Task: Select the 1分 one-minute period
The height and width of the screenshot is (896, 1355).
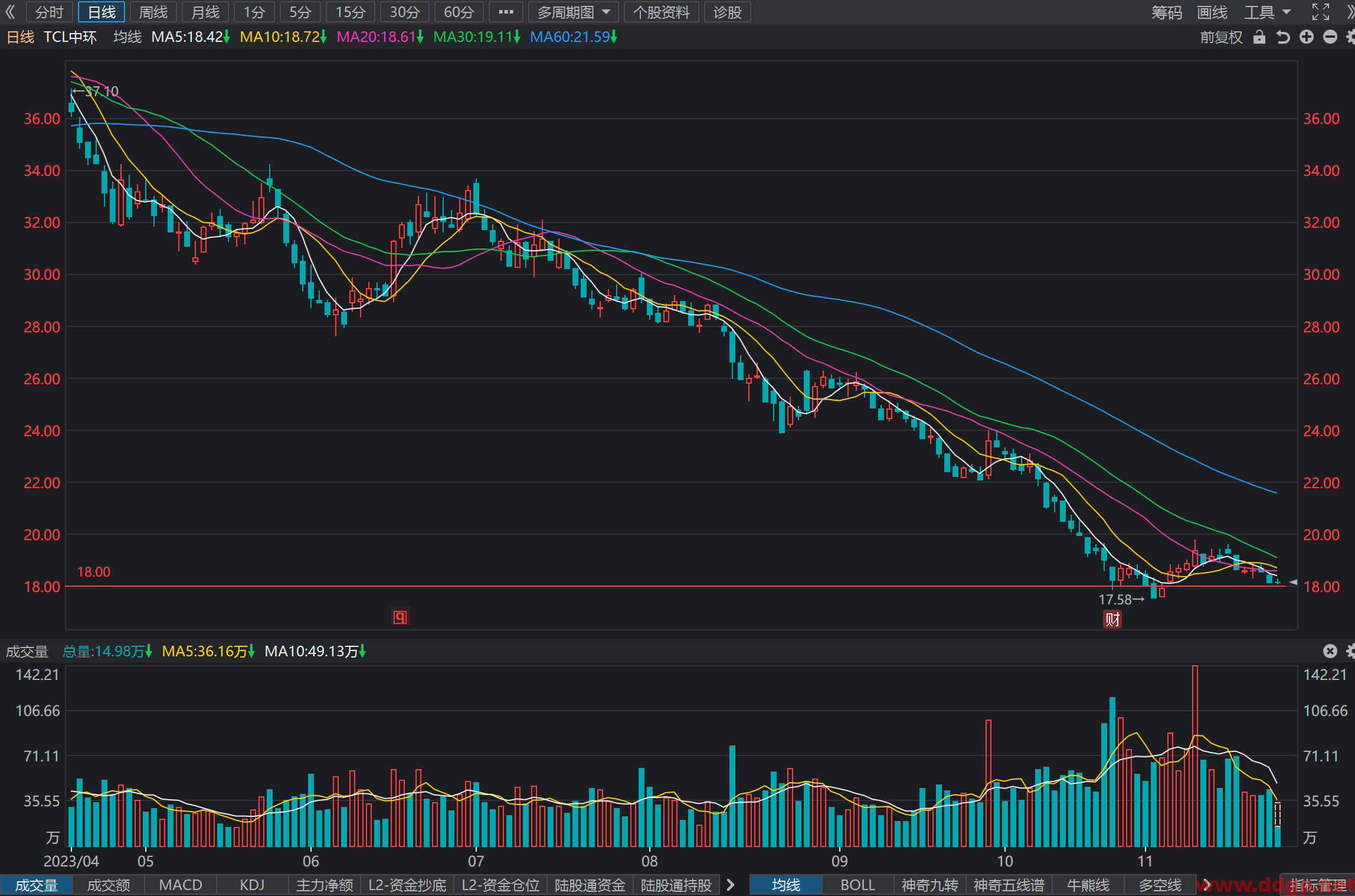Action: [254, 12]
